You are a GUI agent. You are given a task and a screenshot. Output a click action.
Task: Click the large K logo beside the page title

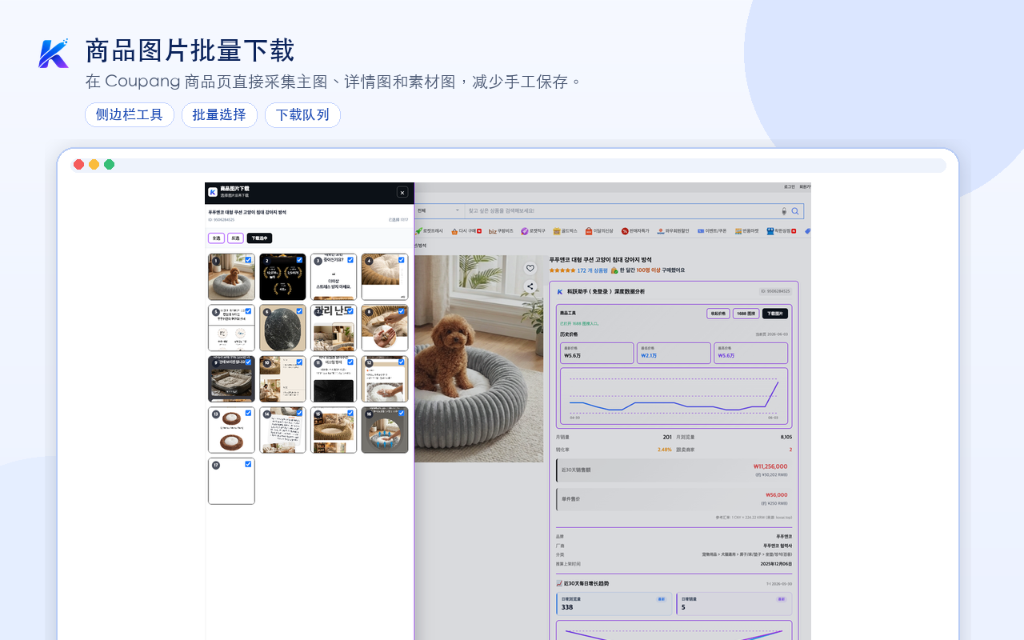pyautogui.click(x=54, y=54)
